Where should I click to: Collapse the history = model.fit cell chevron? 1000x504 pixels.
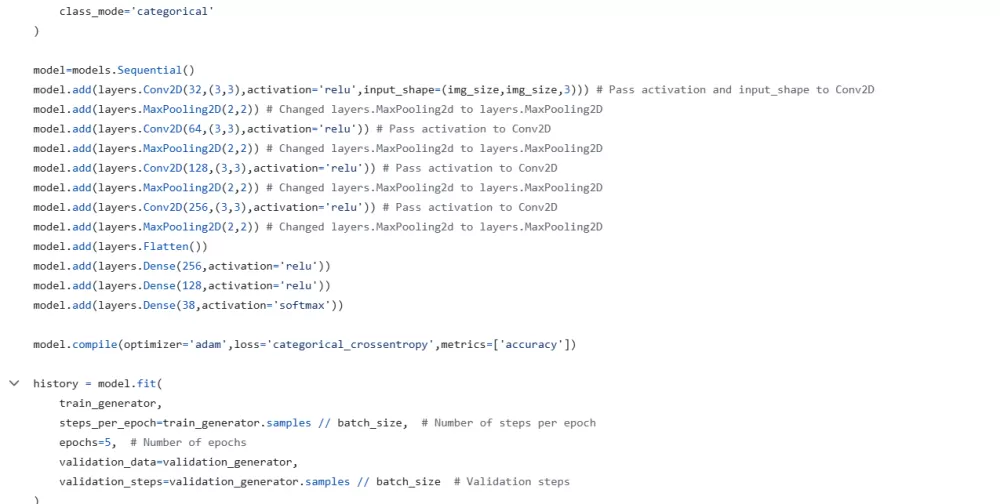(x=14, y=383)
